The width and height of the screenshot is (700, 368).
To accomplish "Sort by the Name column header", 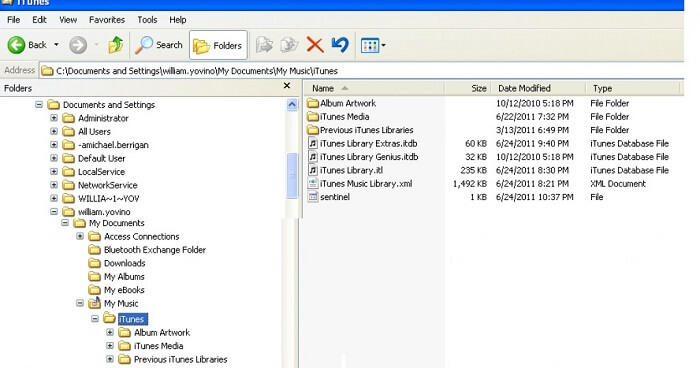I will 374,88.
